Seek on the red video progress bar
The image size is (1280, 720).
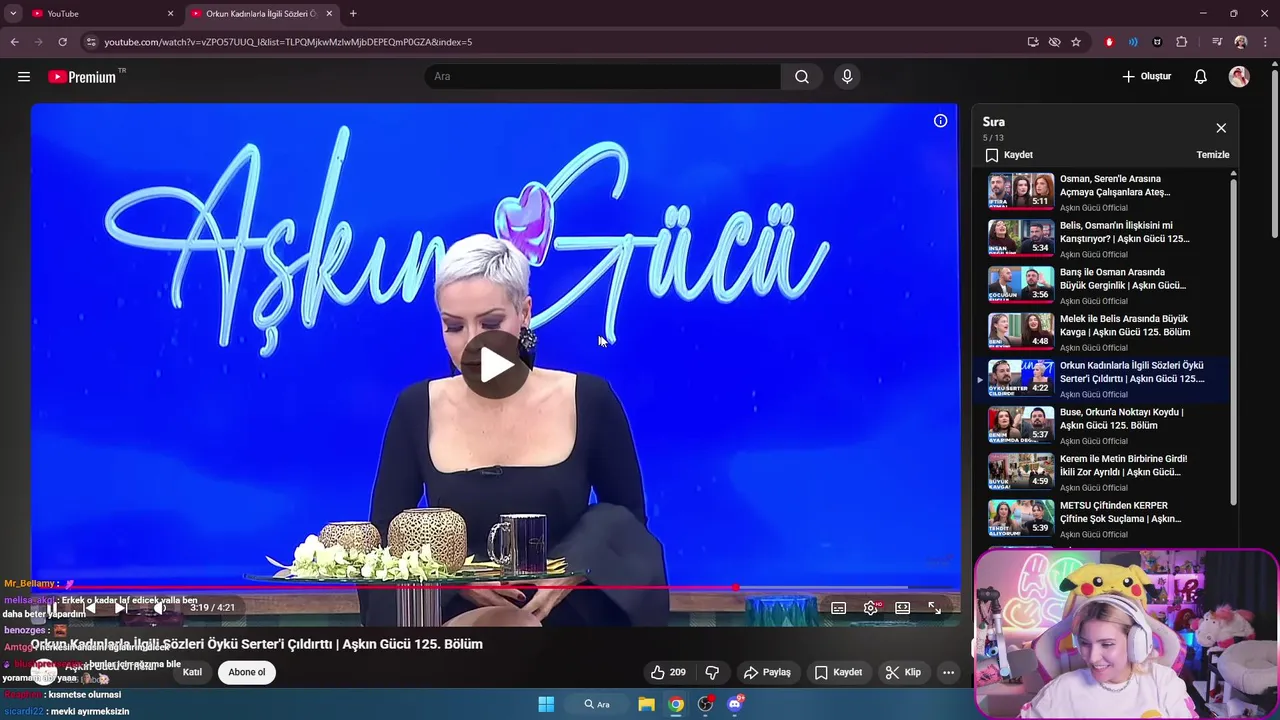[495, 588]
